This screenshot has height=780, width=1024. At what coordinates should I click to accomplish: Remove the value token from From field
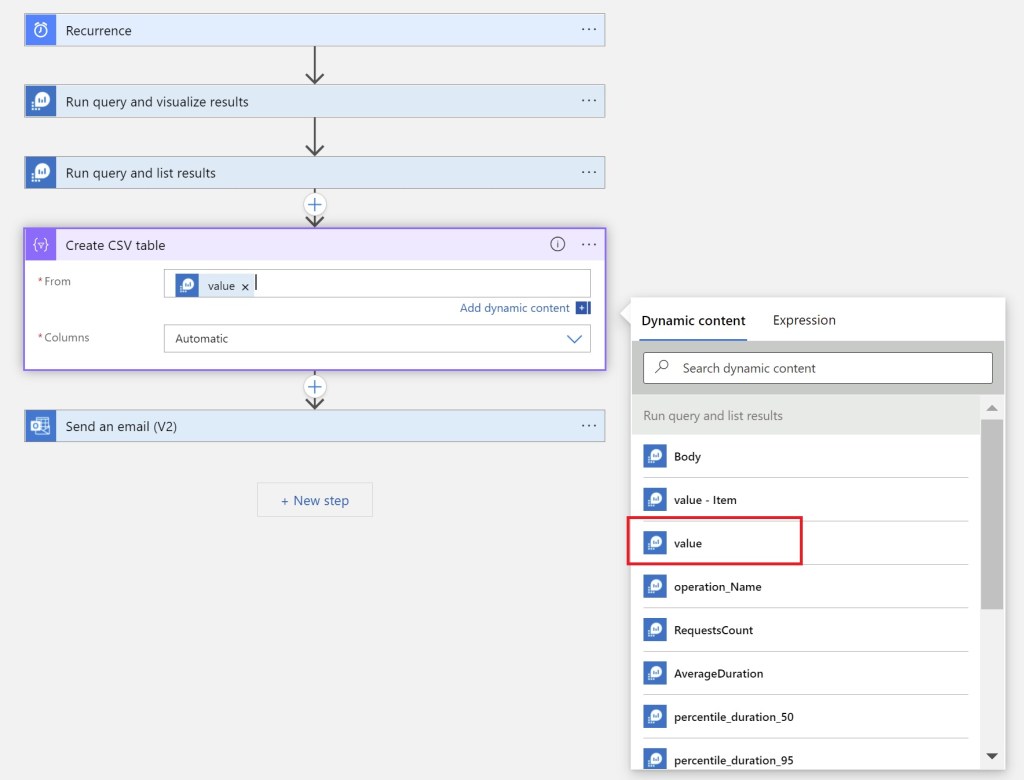(245, 287)
